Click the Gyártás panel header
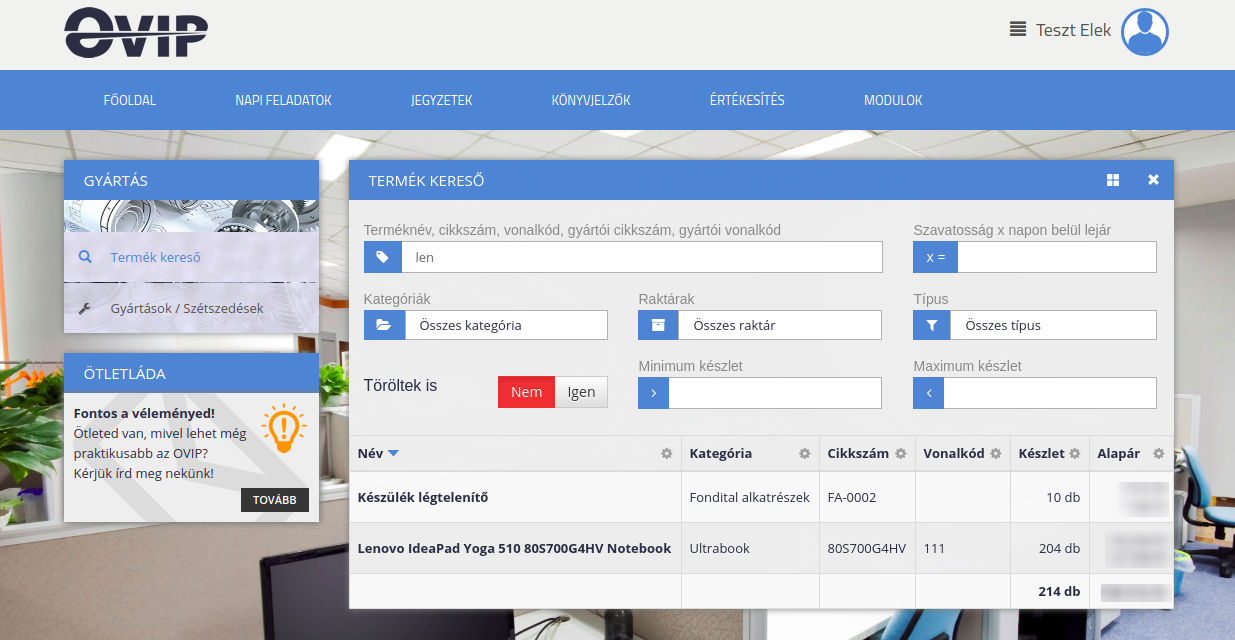1235x640 pixels. coord(191,180)
